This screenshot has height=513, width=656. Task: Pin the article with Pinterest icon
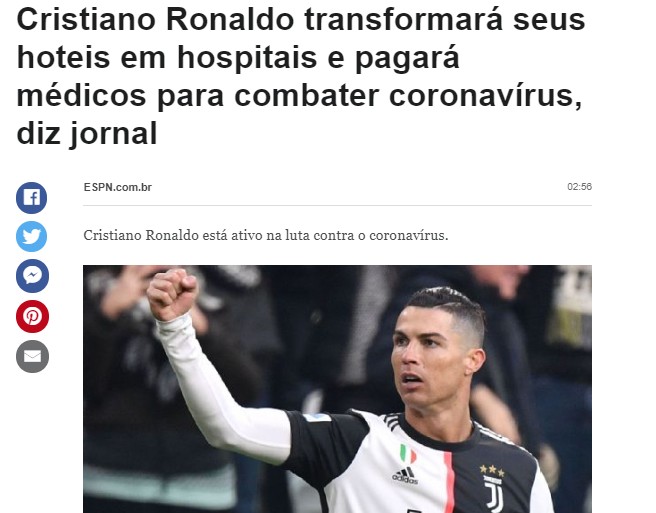pyautogui.click(x=32, y=316)
